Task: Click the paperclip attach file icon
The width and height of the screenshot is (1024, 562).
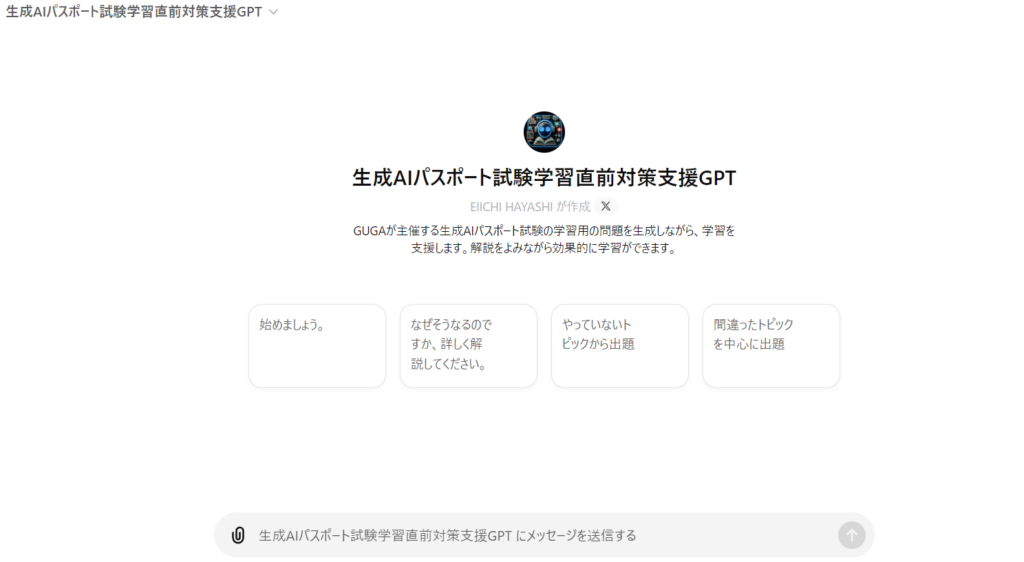Action: pos(238,535)
